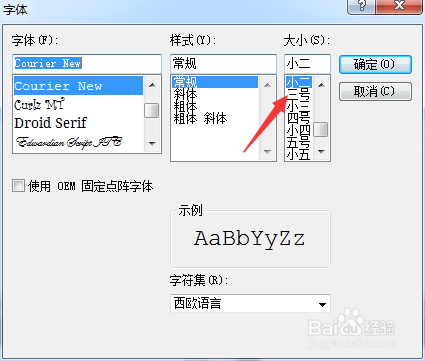Click the 大小 input field showing 小二
Image resolution: width=425 pixels, height=361 pixels.
tap(307, 64)
